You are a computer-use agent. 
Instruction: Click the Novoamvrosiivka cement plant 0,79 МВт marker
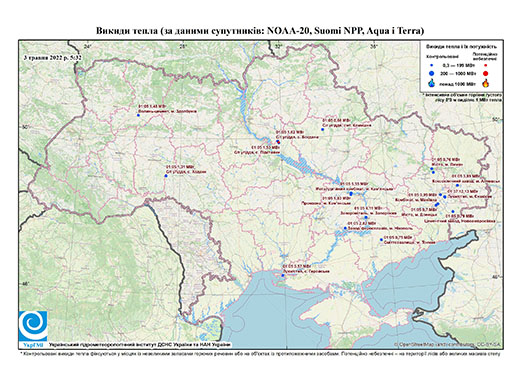(453, 212)
